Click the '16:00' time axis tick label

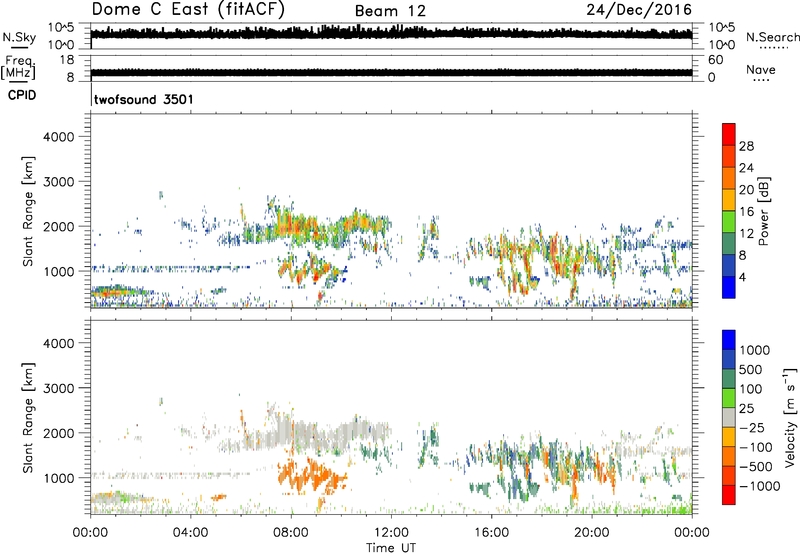(491, 533)
